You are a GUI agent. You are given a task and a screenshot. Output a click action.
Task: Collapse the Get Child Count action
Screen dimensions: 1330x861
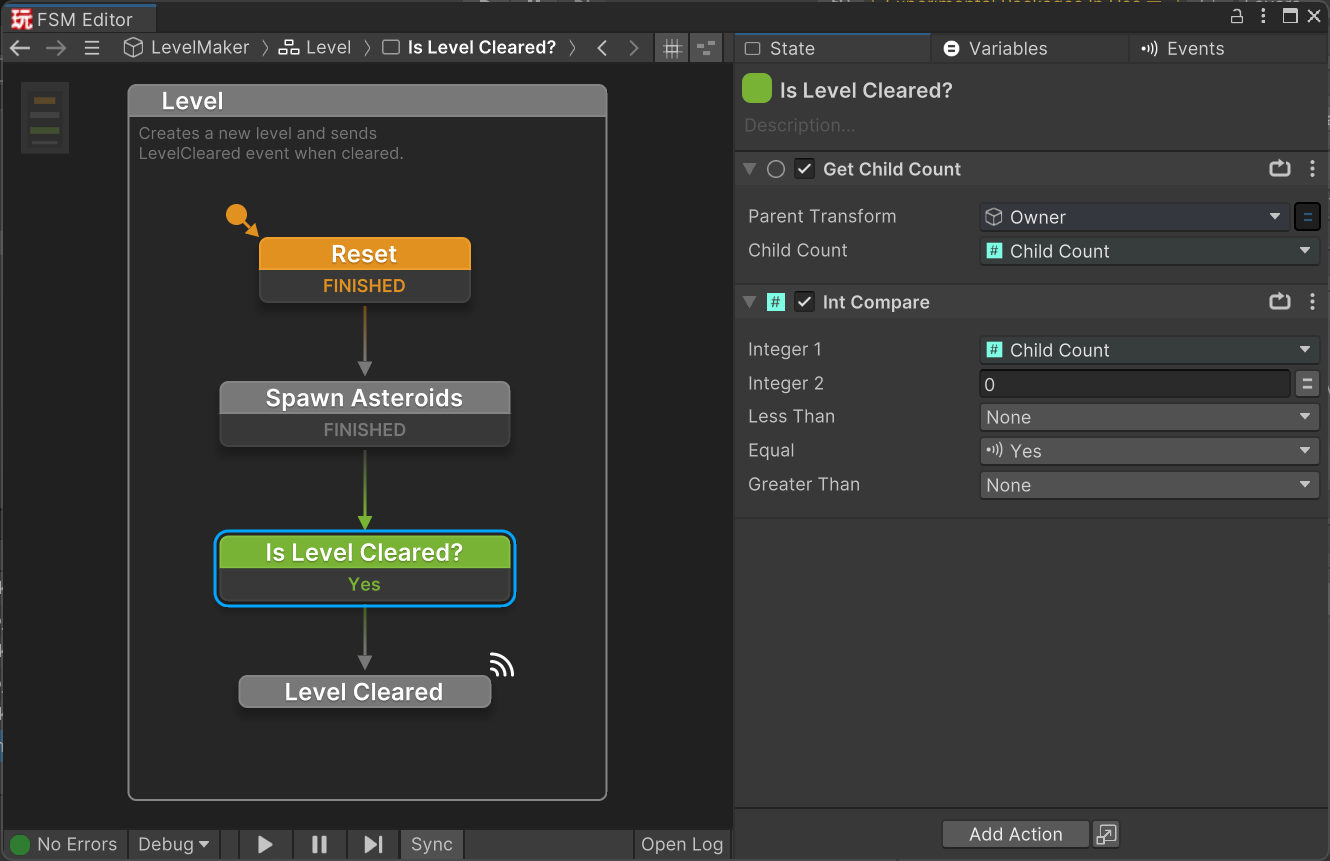(x=749, y=169)
